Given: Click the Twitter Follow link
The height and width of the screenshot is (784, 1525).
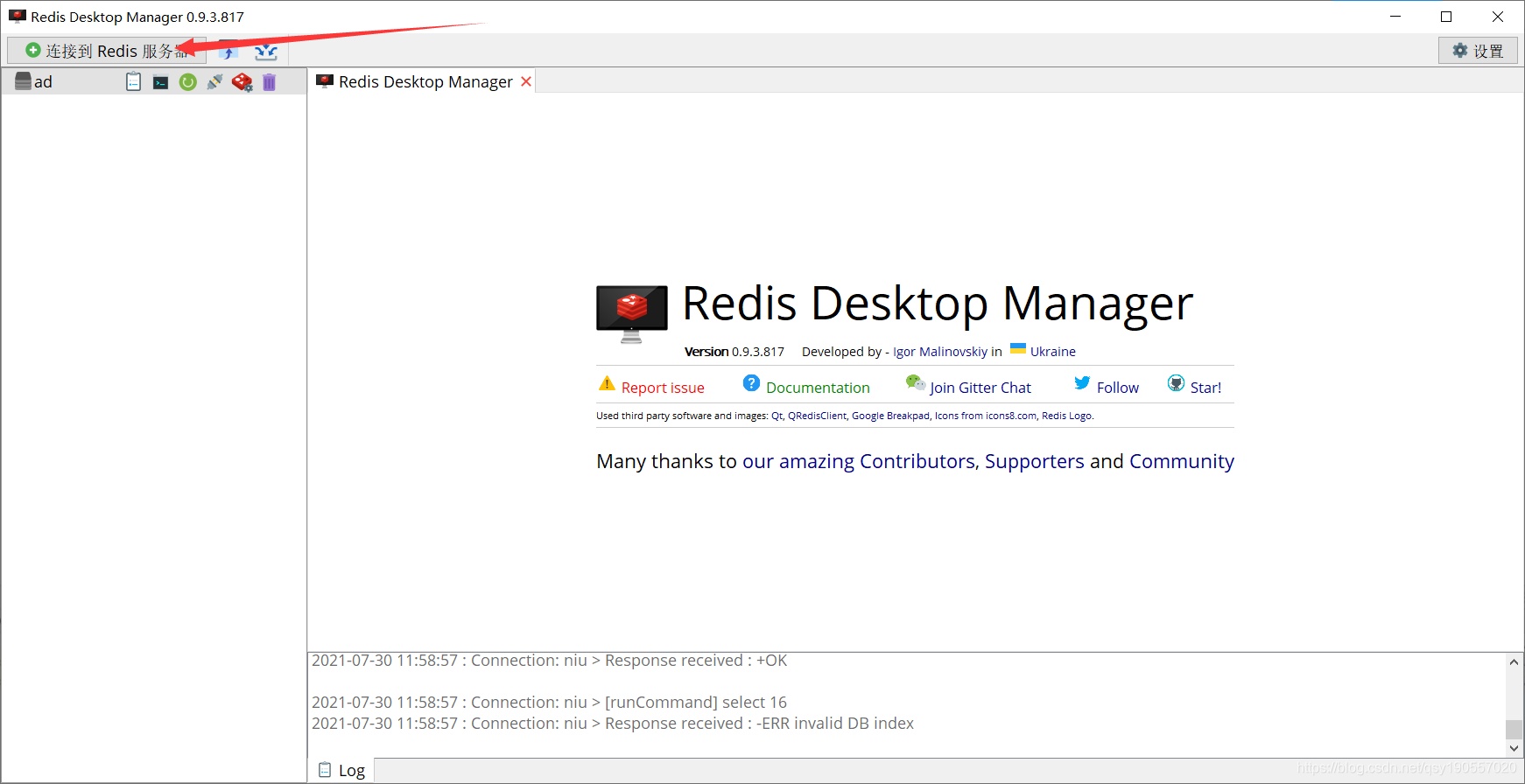Looking at the screenshot, I should (1118, 388).
